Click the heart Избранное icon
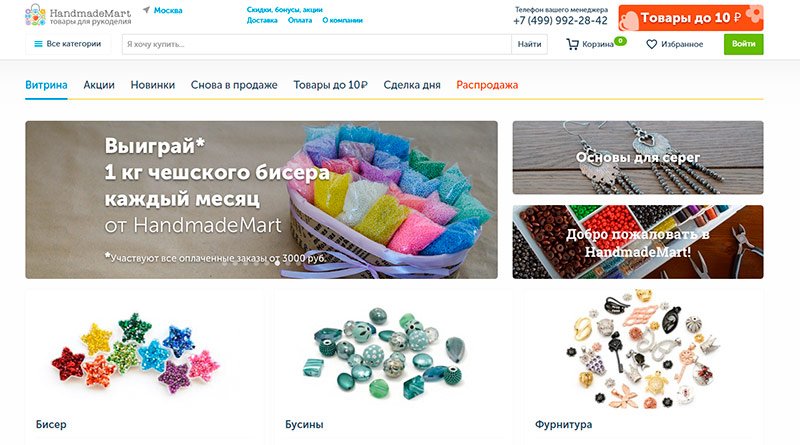Viewport: 800px width, 445px height. [652, 44]
